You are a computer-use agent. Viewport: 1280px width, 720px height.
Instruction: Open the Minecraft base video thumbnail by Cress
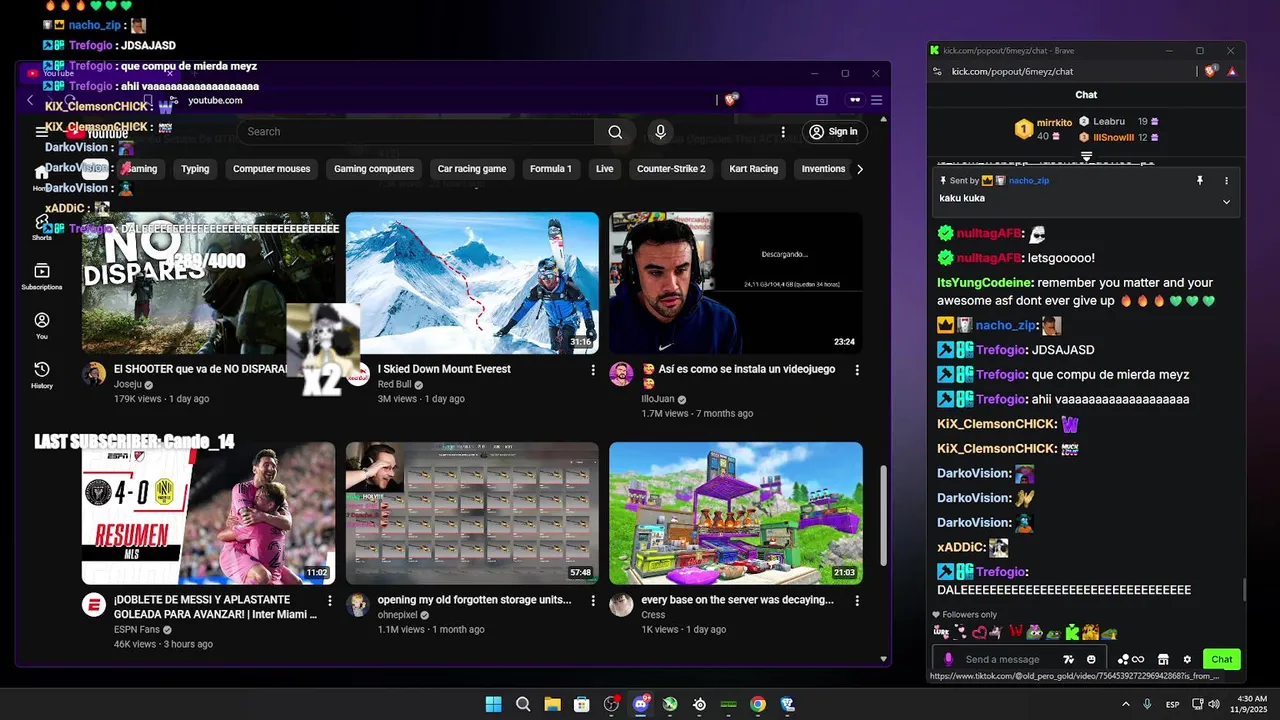point(736,513)
